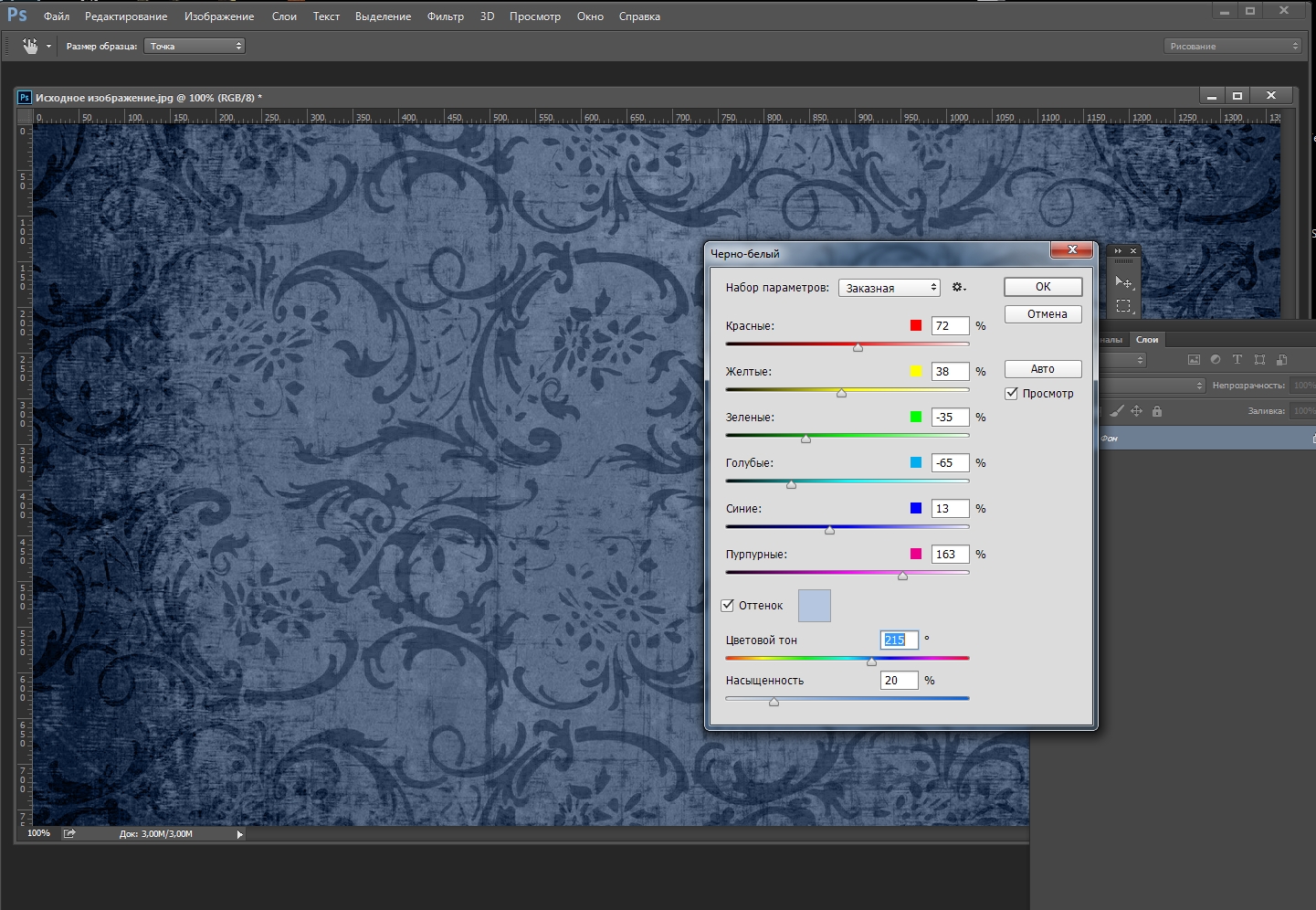Click OK in the Черно-белый dialog
The image size is (1316, 910).
pyautogui.click(x=1043, y=287)
